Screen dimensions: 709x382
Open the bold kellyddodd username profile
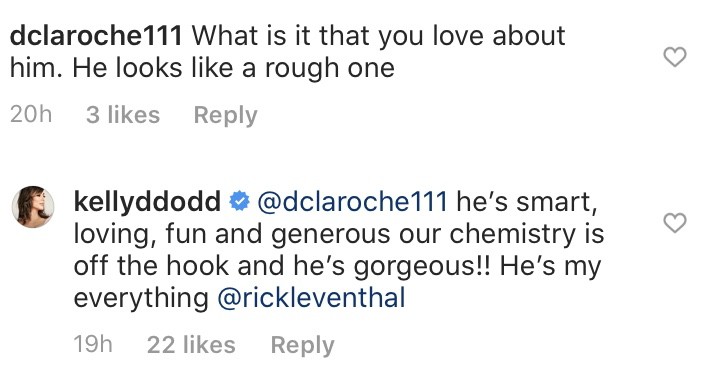pyautogui.click(x=147, y=202)
